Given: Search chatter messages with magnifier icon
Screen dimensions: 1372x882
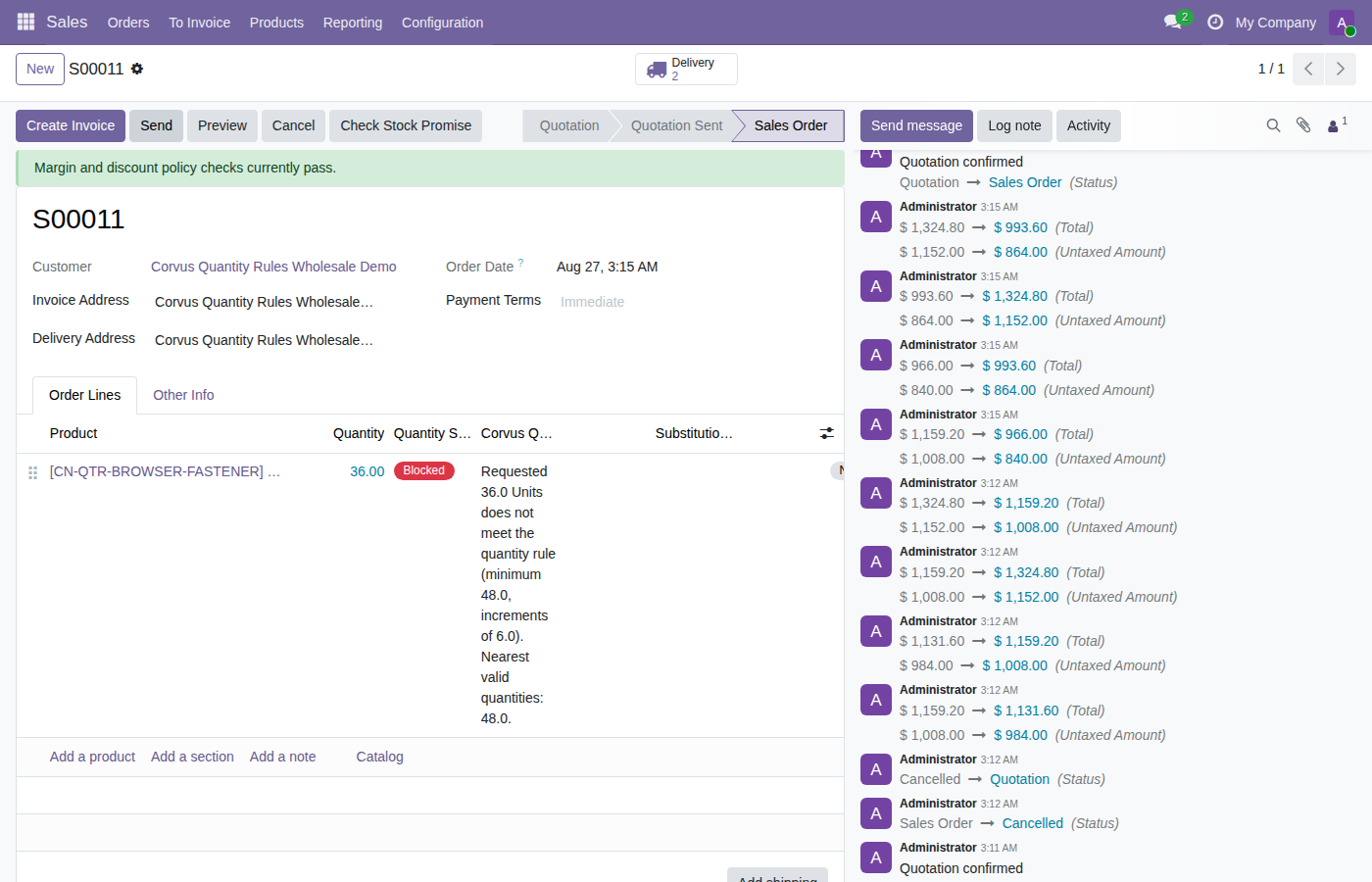Looking at the screenshot, I should point(1273,125).
